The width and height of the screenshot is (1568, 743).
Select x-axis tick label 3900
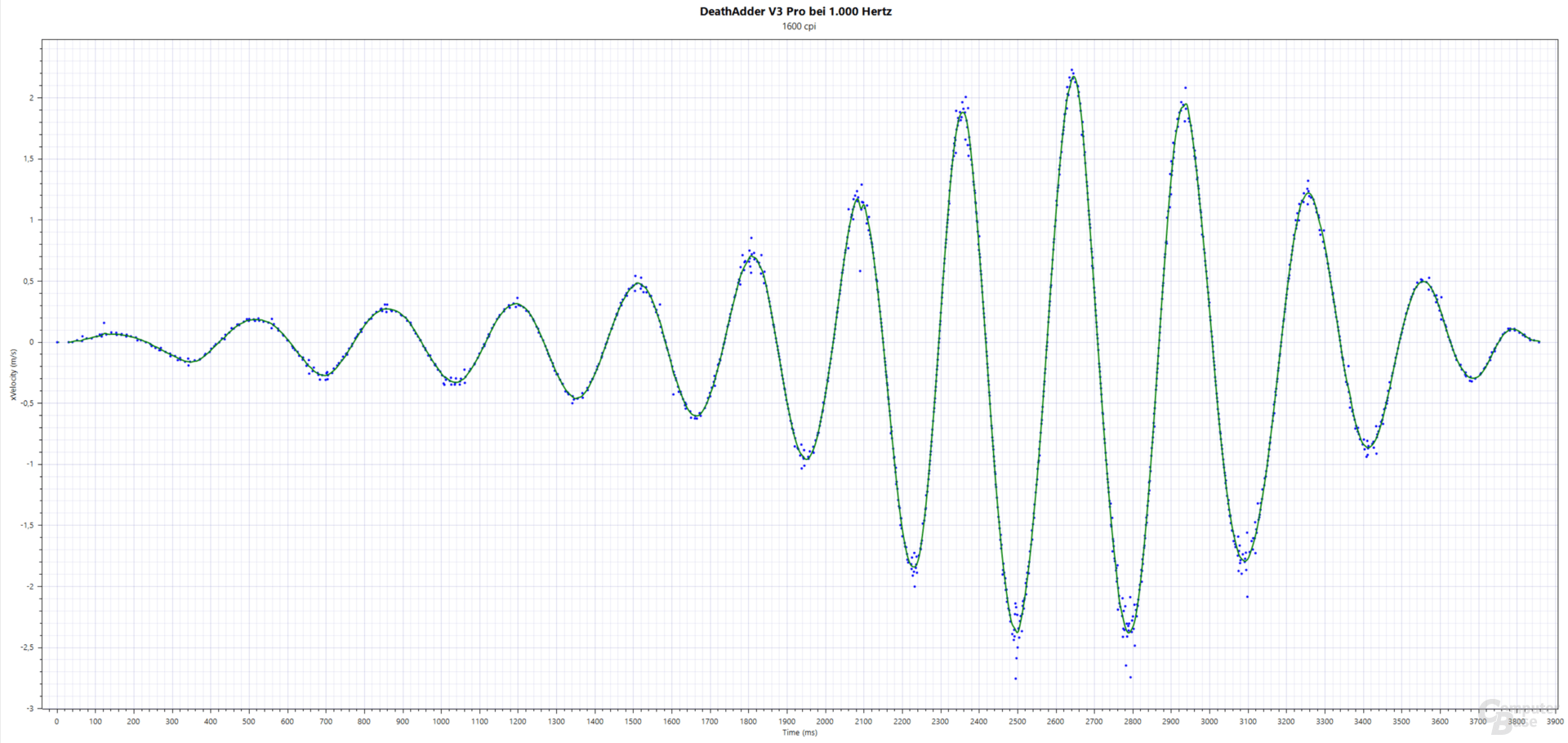[x=1554, y=721]
